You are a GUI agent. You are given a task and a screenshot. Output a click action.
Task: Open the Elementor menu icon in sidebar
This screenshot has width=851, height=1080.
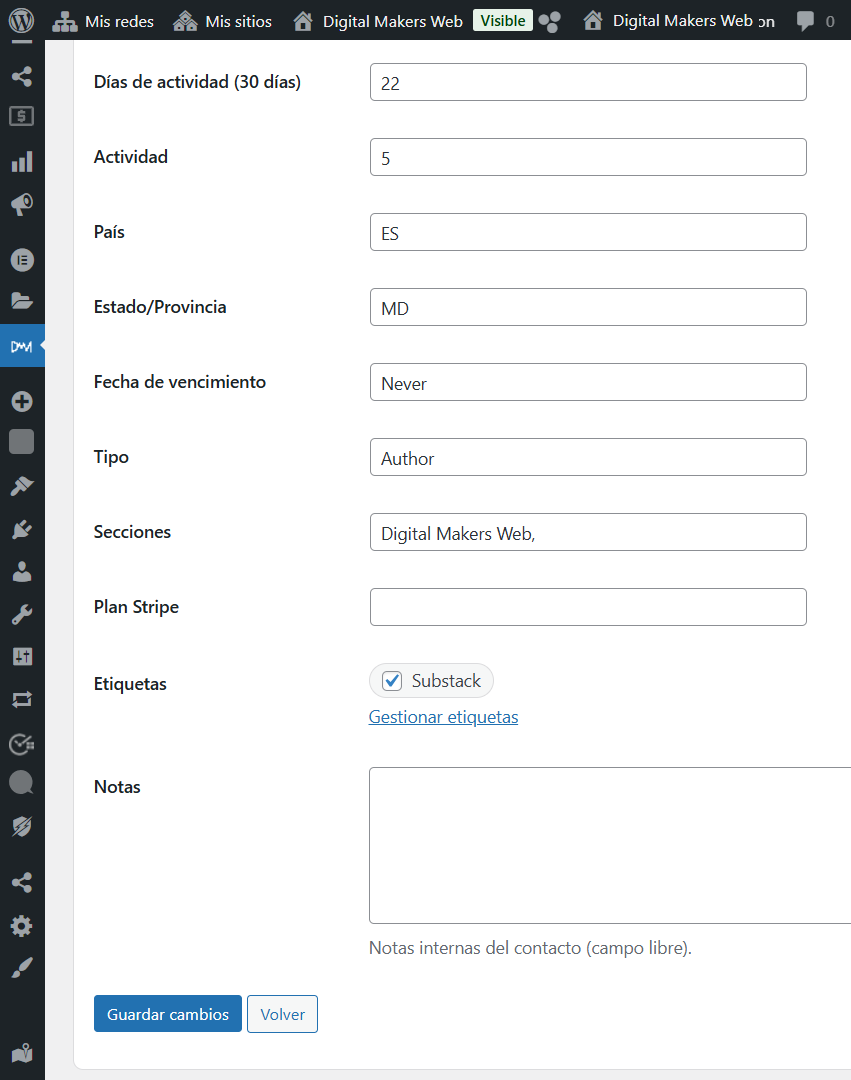click(22, 260)
